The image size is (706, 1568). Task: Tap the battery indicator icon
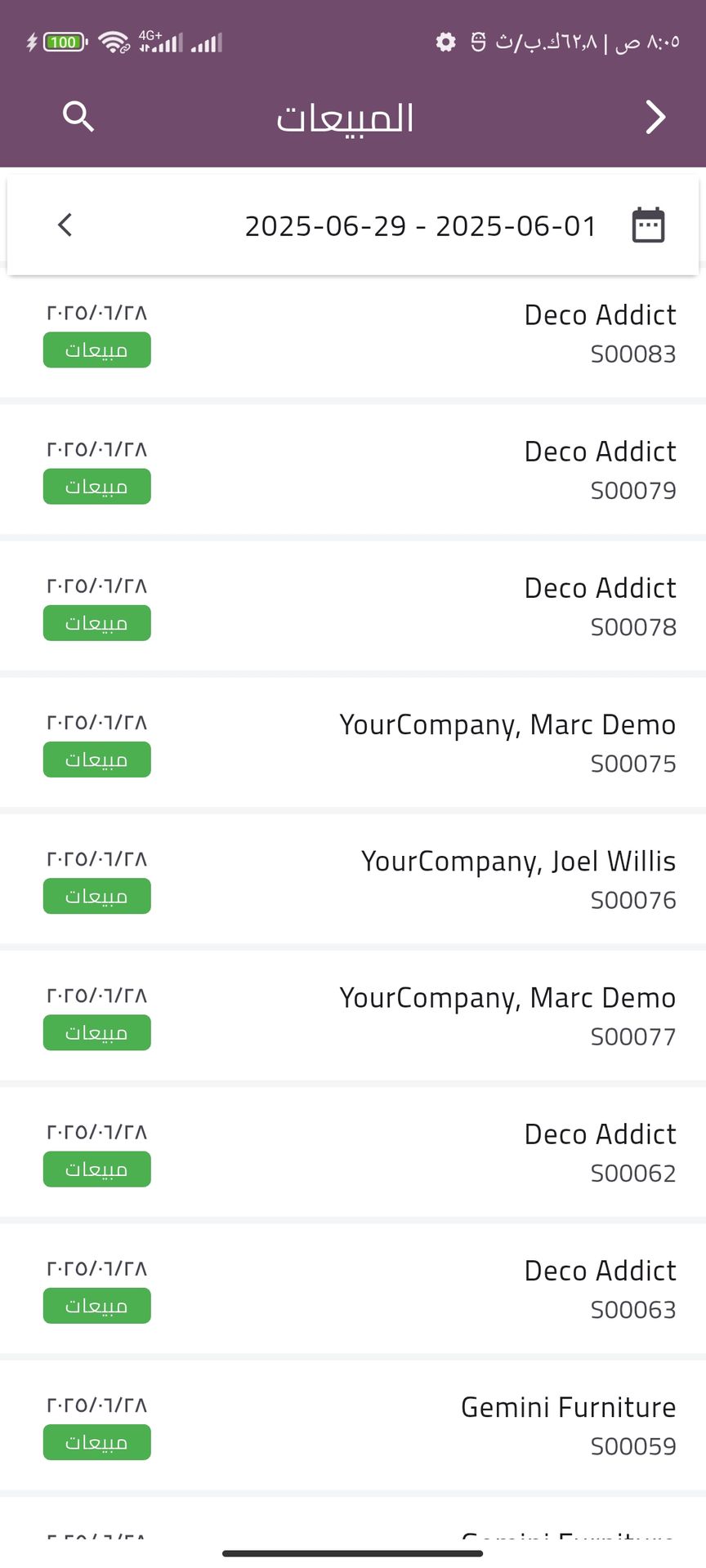64,42
